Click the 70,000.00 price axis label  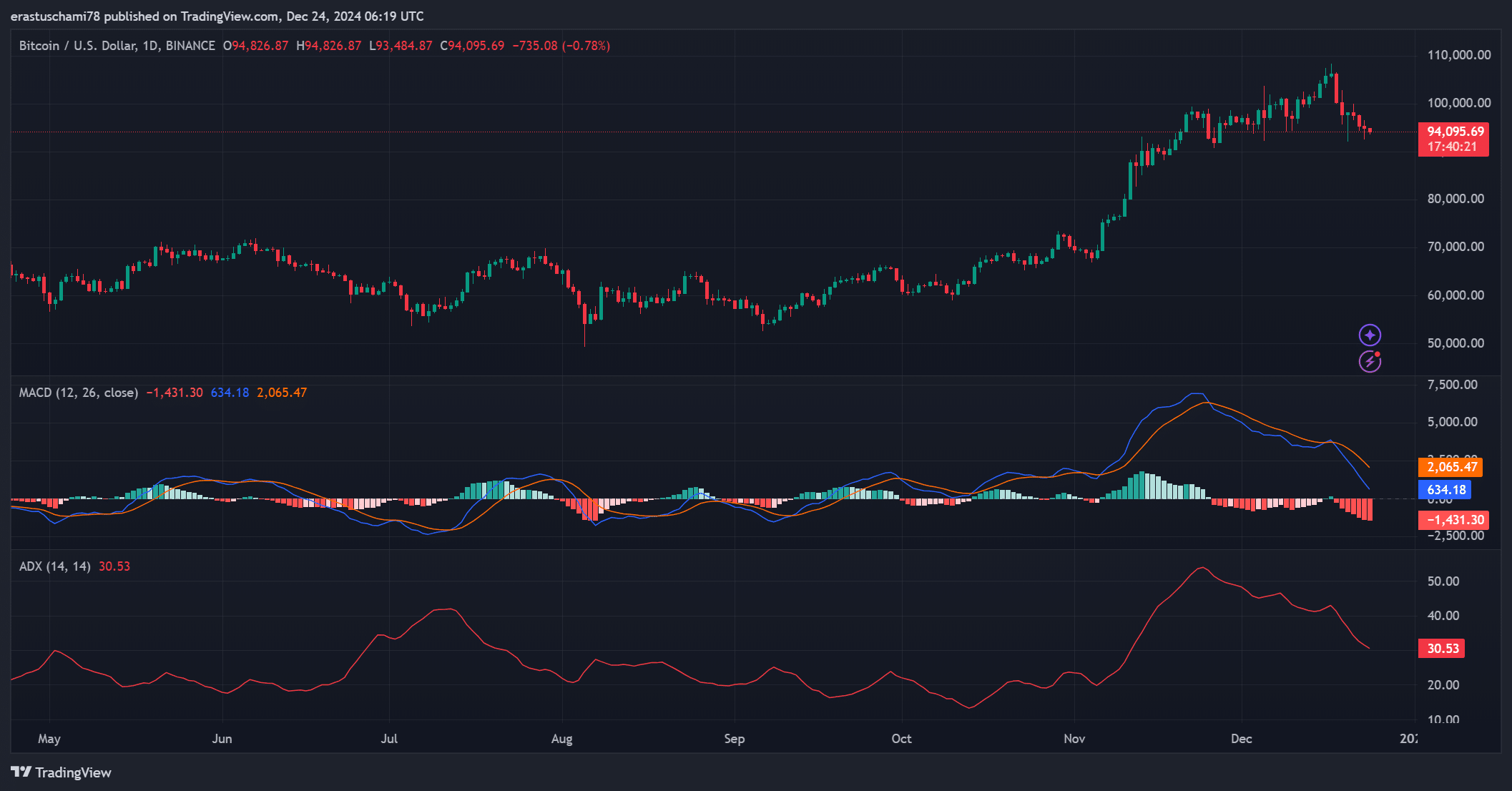[1455, 247]
